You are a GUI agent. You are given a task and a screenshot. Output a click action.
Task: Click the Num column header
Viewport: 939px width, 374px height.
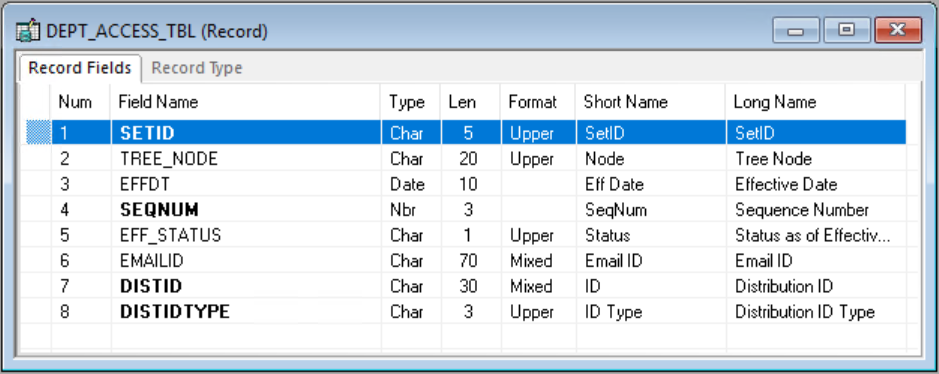(x=80, y=102)
